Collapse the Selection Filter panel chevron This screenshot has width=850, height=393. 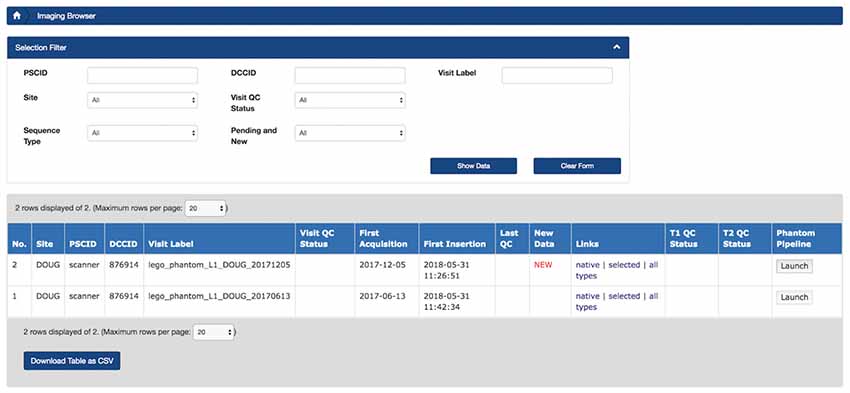[x=616, y=48]
